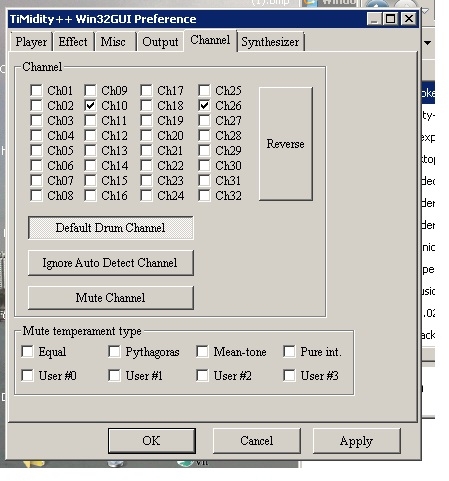Maximize the TiMidity++ Preference window
The image size is (449, 481).
click(390, 19)
